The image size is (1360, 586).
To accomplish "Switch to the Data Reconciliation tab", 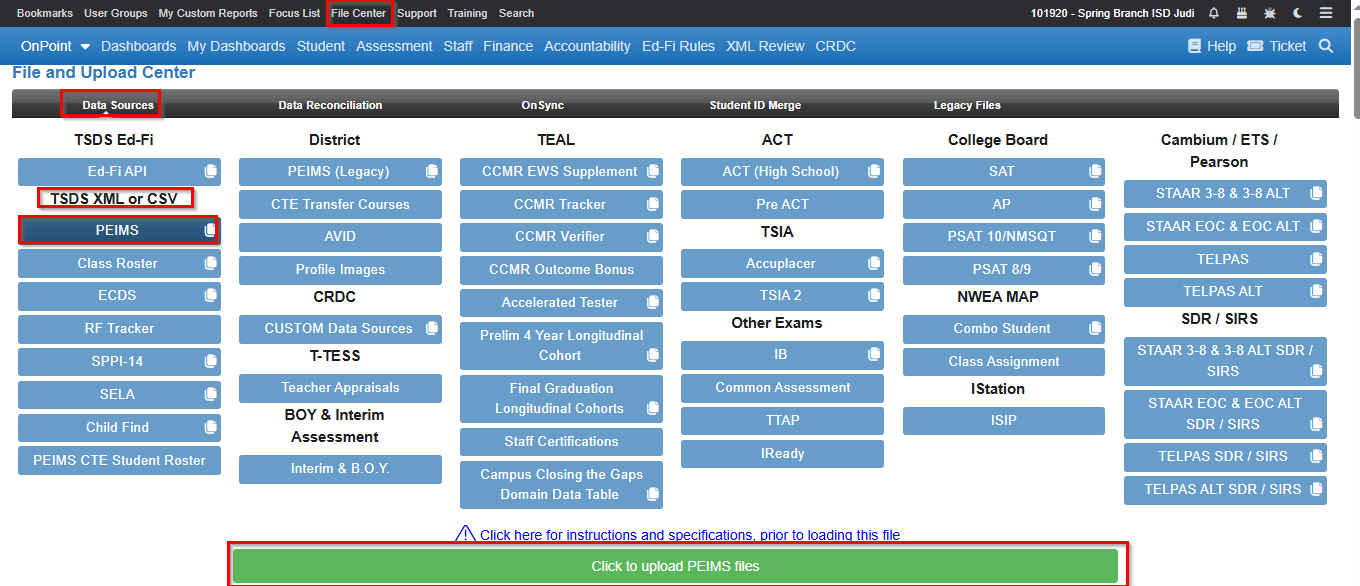I will (330, 105).
